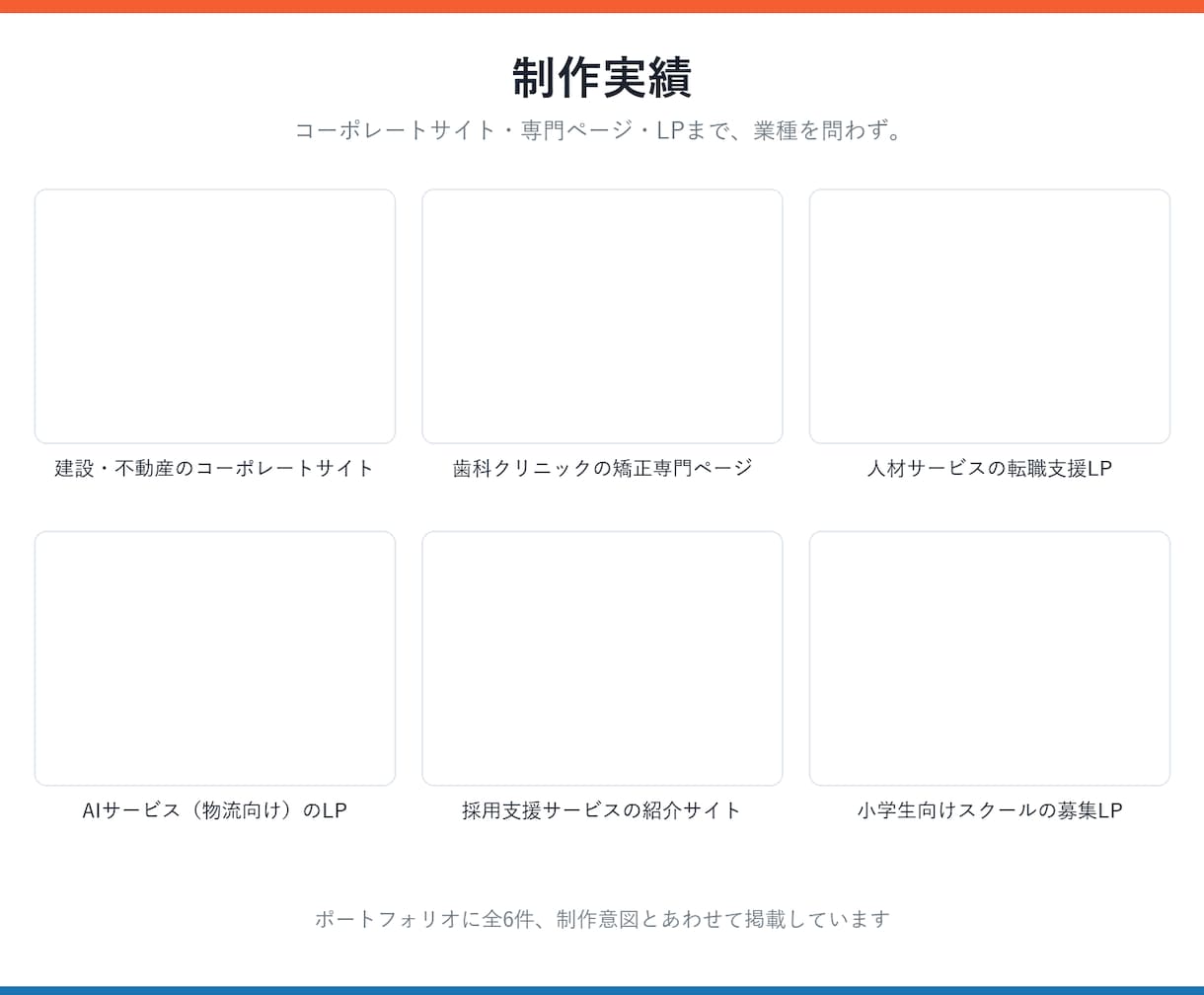The image size is (1204, 995).
Task: Click the 制作実績 heading
Action: pos(602,77)
